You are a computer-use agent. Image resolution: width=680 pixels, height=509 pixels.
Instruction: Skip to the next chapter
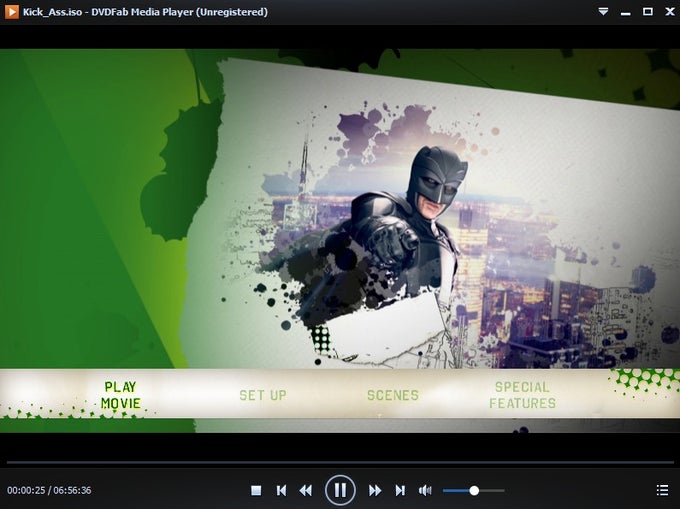[x=400, y=490]
